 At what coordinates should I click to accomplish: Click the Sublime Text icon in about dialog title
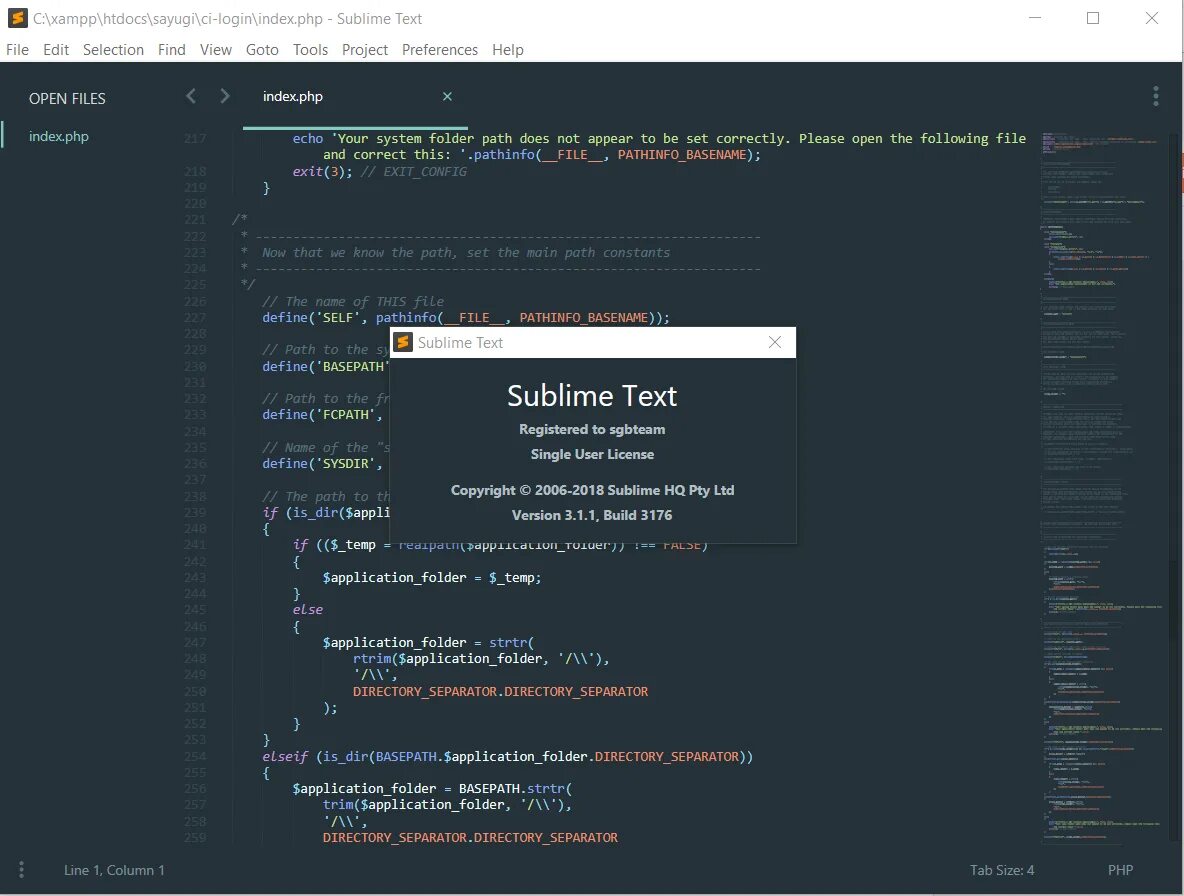[404, 343]
